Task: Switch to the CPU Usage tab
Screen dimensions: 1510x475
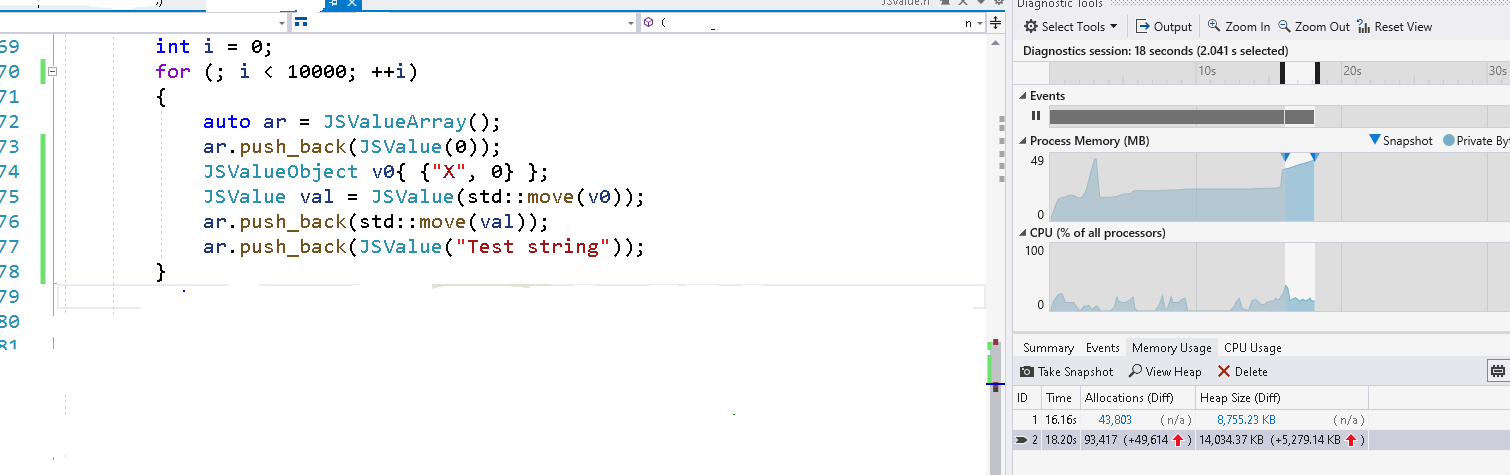Action: [x=1253, y=348]
